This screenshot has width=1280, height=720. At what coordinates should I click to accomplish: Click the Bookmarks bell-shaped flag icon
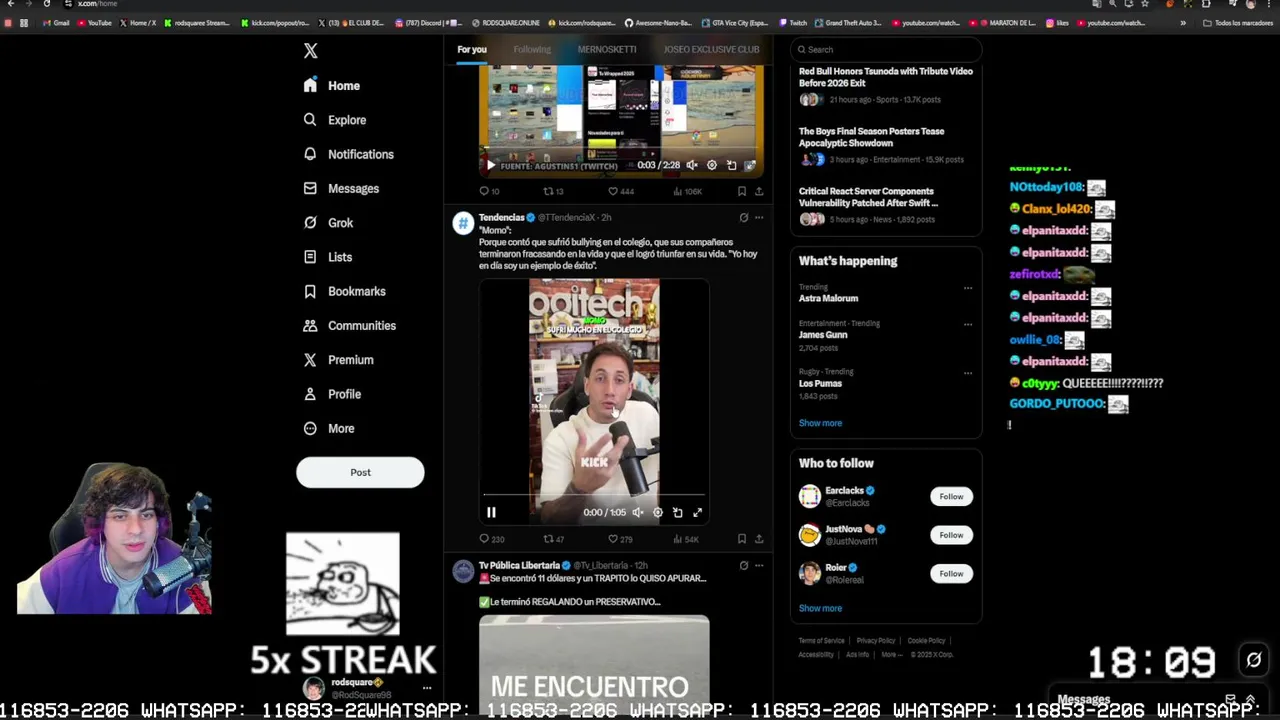pos(310,291)
